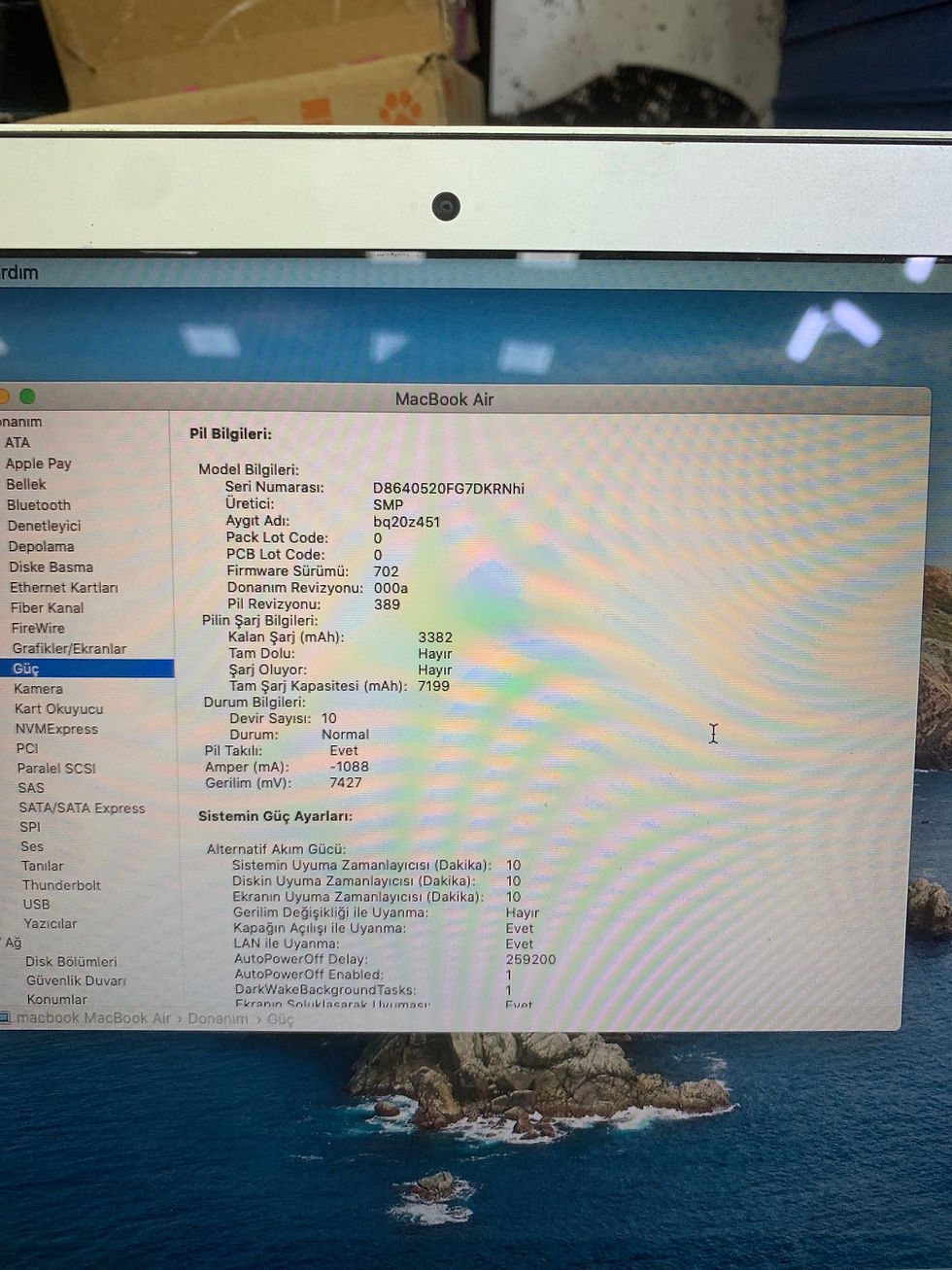The image size is (952, 1270).
Task: Click Pil Revizyonu value 389
Action: pyautogui.click(x=387, y=604)
